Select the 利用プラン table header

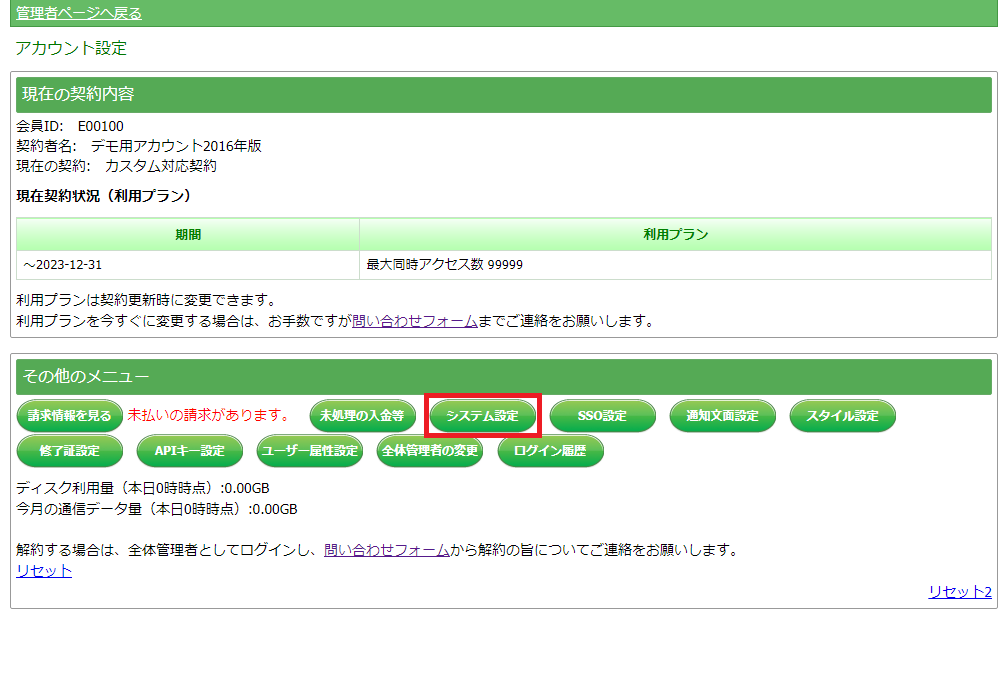pyautogui.click(x=676, y=235)
